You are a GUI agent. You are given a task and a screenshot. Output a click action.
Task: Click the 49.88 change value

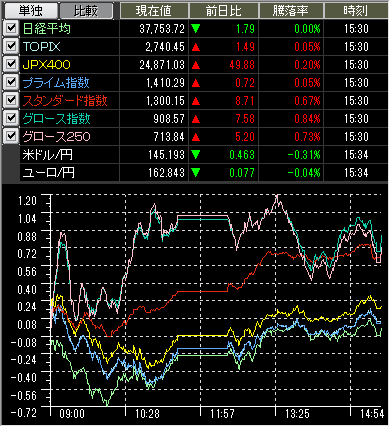tap(242, 65)
